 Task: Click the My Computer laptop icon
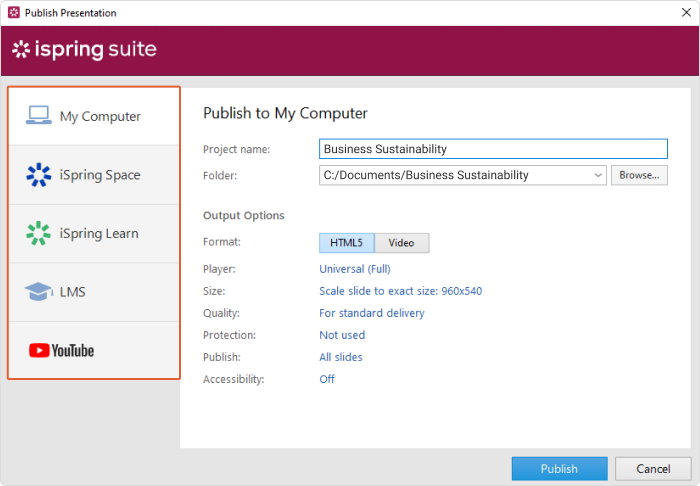click(x=38, y=116)
